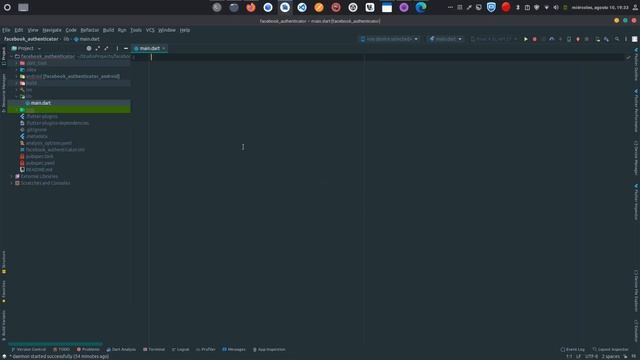Select .metadata file in tree
This screenshot has height=360, width=640.
pos(37,136)
